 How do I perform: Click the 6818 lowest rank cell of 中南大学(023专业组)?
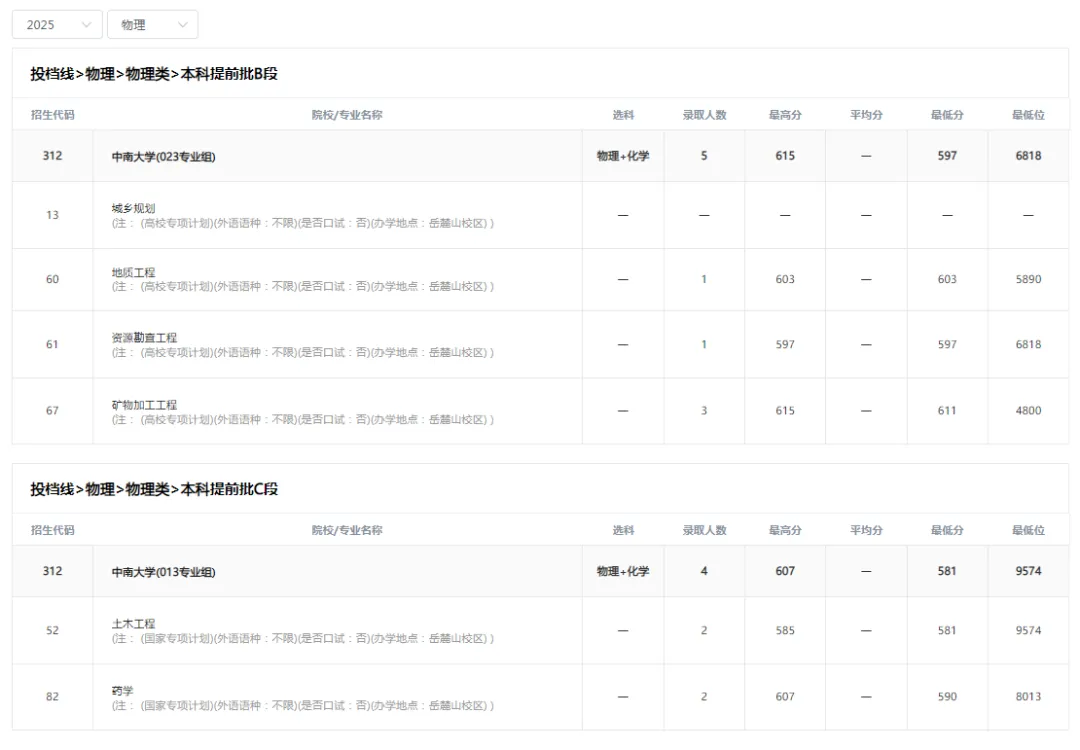1028,156
